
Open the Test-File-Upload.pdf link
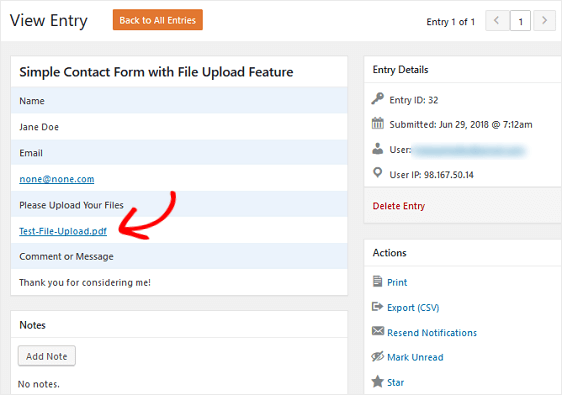(x=63, y=231)
